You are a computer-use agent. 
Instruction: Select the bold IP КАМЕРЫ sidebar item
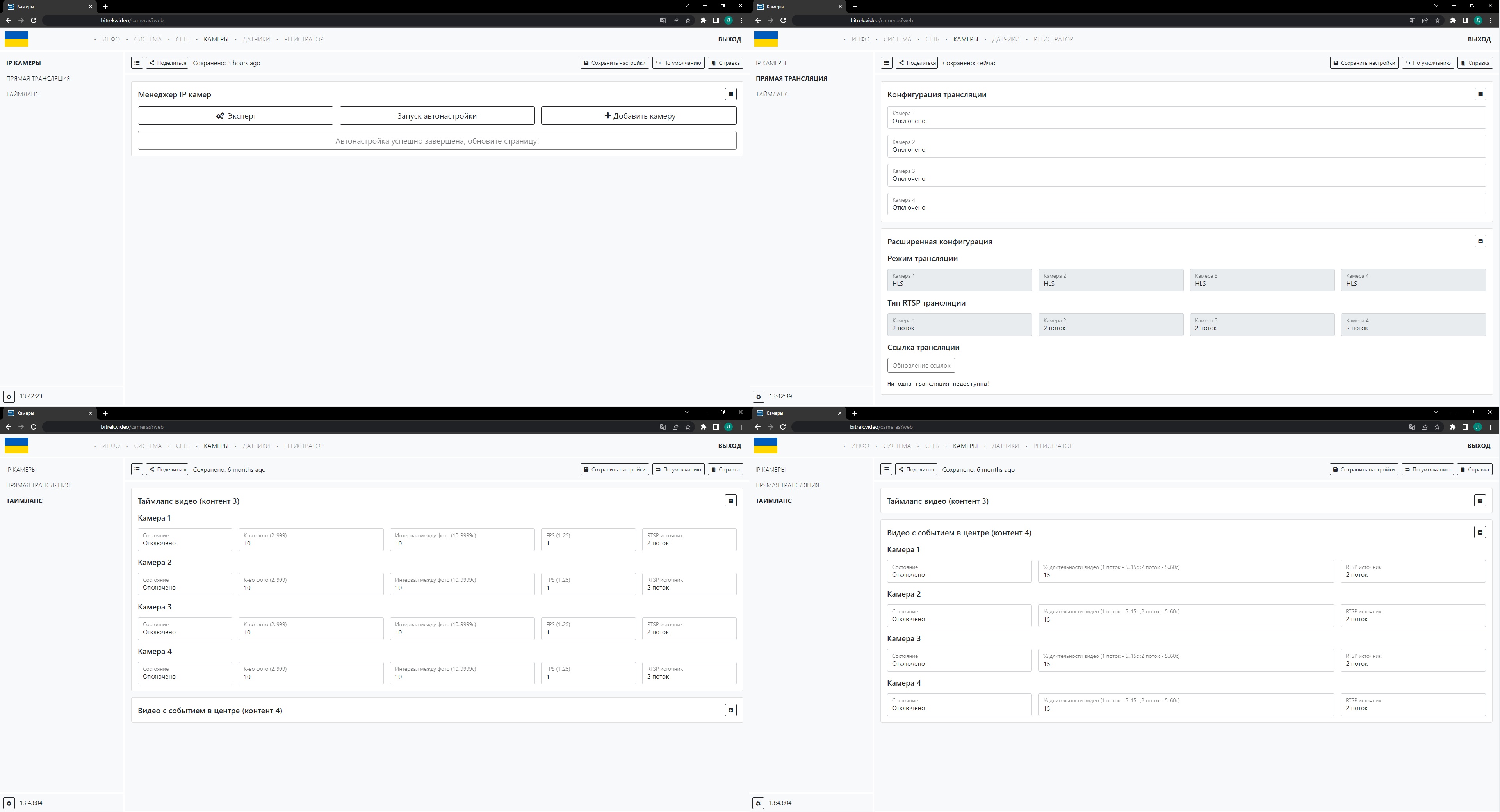(x=23, y=63)
